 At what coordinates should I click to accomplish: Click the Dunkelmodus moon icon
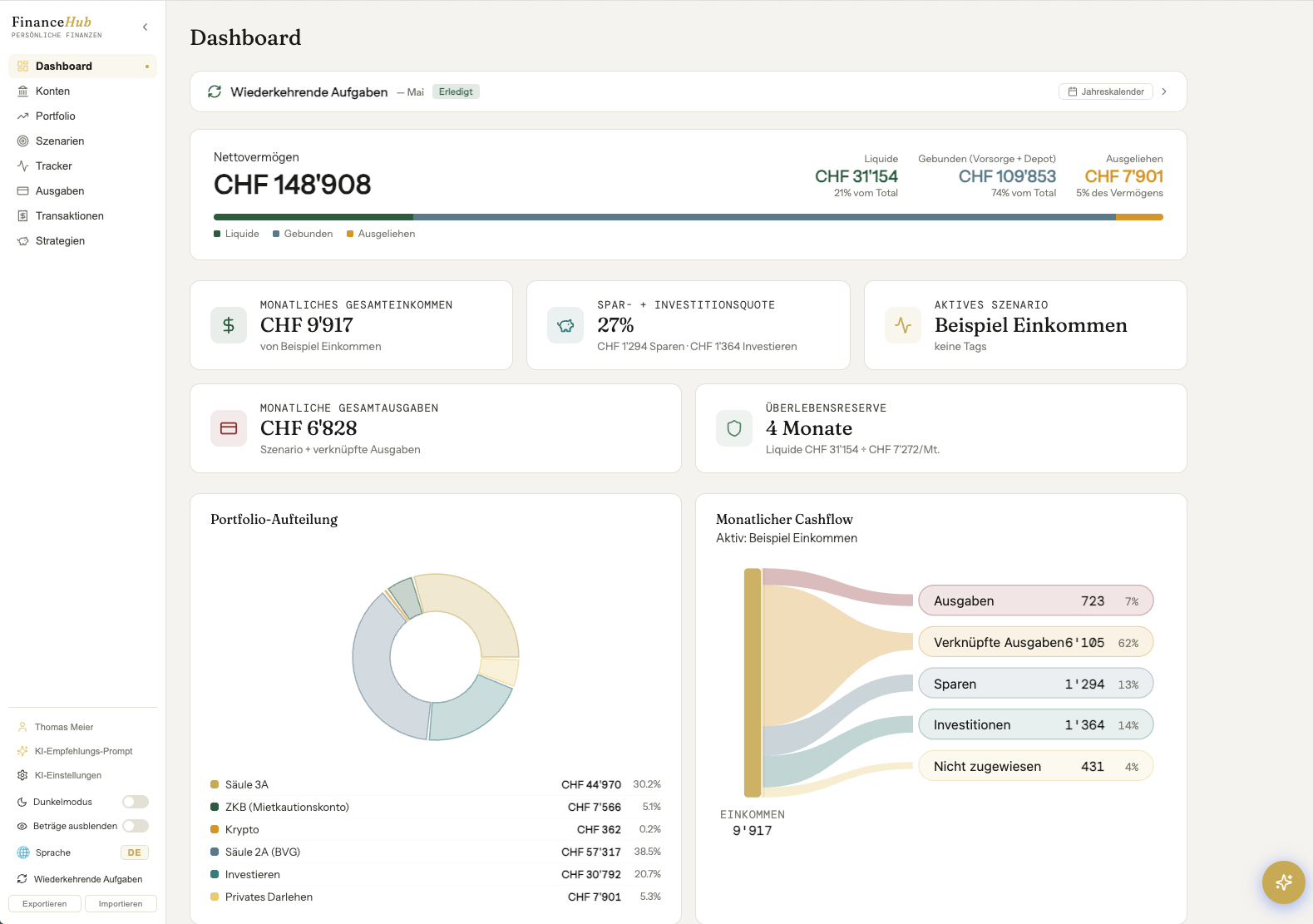22,802
